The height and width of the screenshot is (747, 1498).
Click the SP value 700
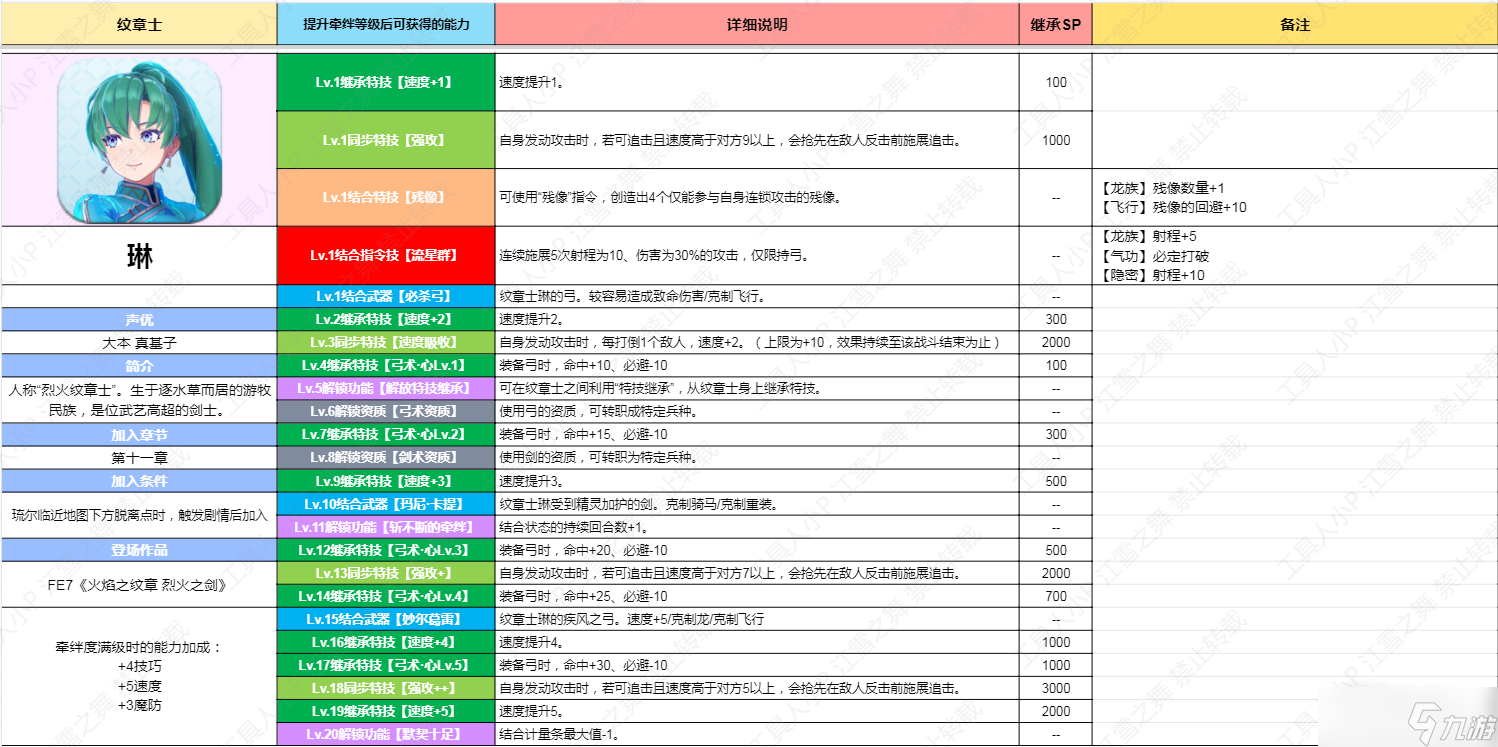pyautogui.click(x=1056, y=596)
